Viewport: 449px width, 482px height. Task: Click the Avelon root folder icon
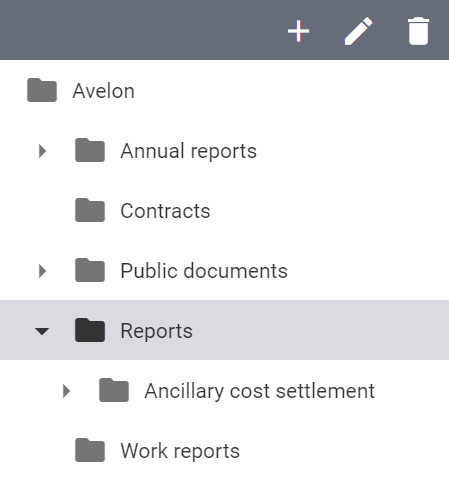point(42,90)
